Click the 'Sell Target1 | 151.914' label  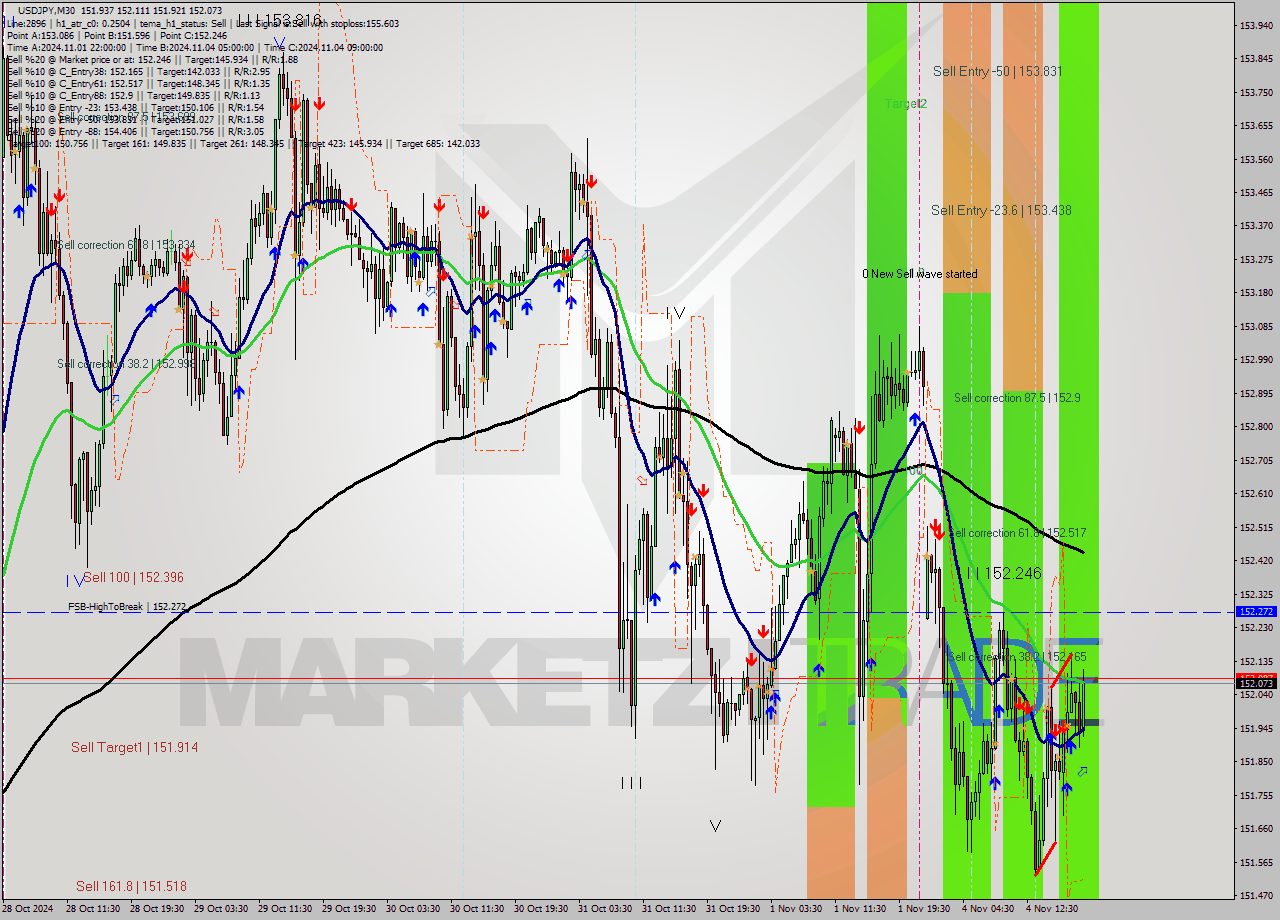click(134, 747)
